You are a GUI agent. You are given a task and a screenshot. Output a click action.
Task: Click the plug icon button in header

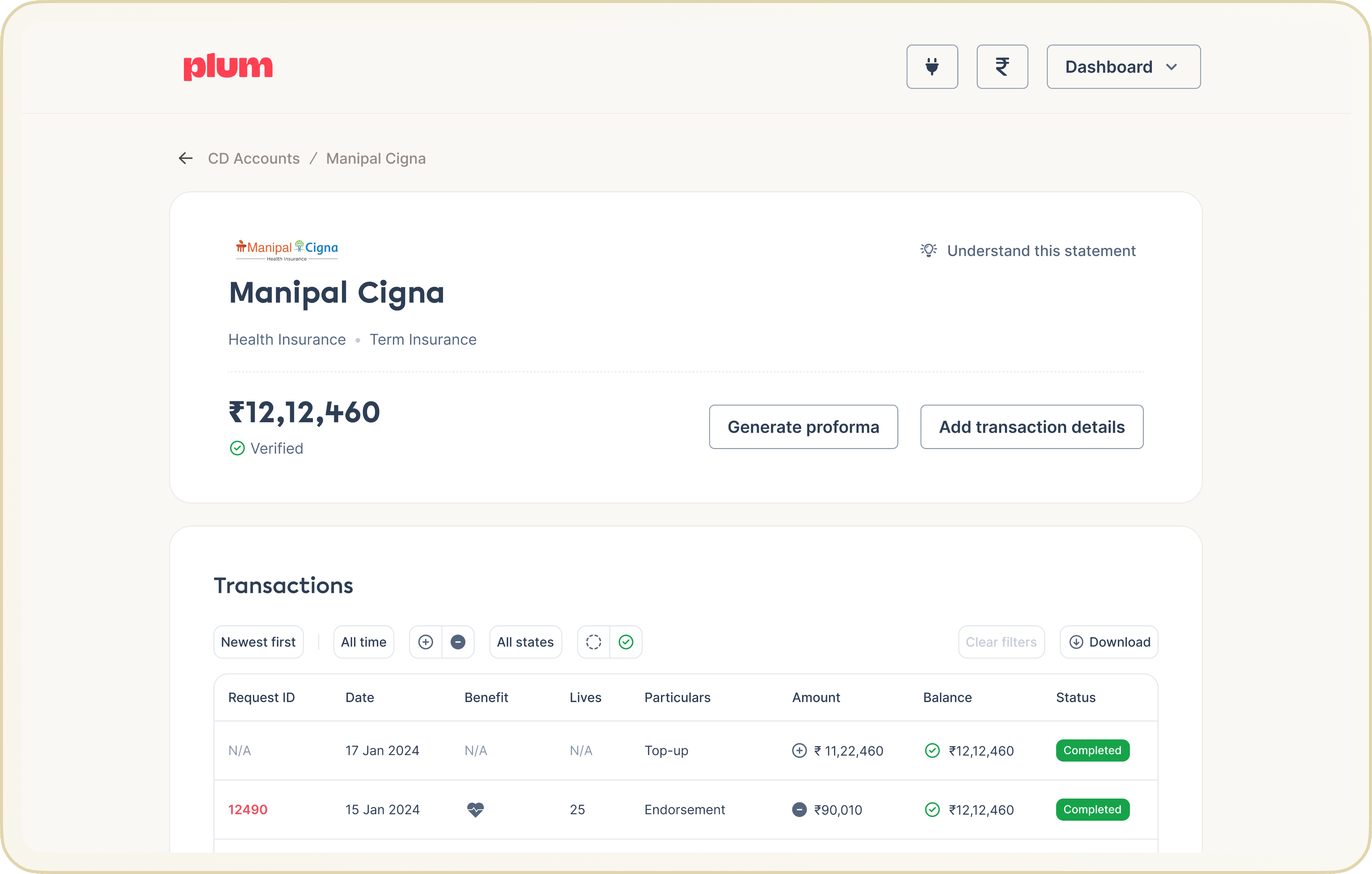tap(932, 67)
